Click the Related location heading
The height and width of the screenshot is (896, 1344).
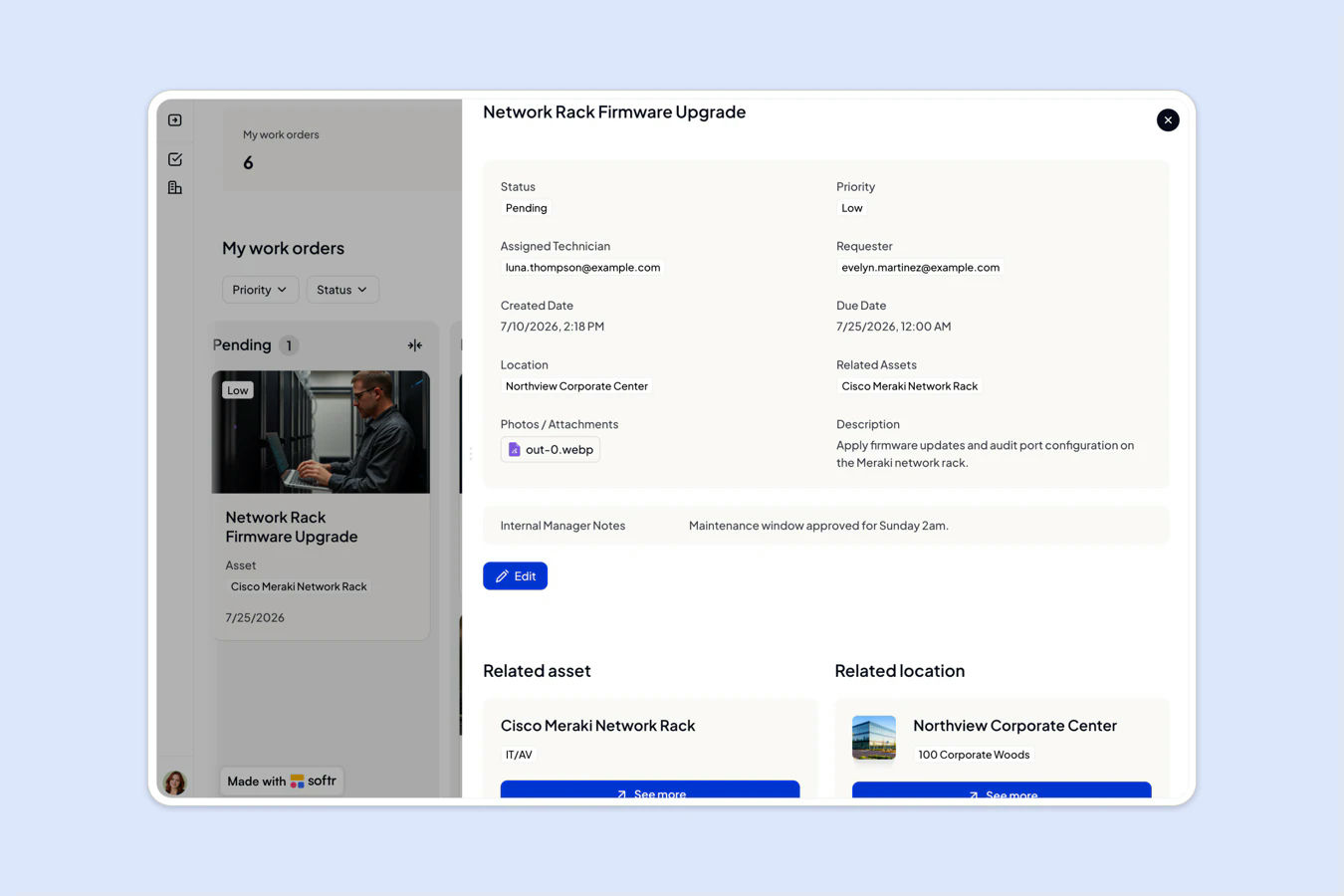coord(900,671)
